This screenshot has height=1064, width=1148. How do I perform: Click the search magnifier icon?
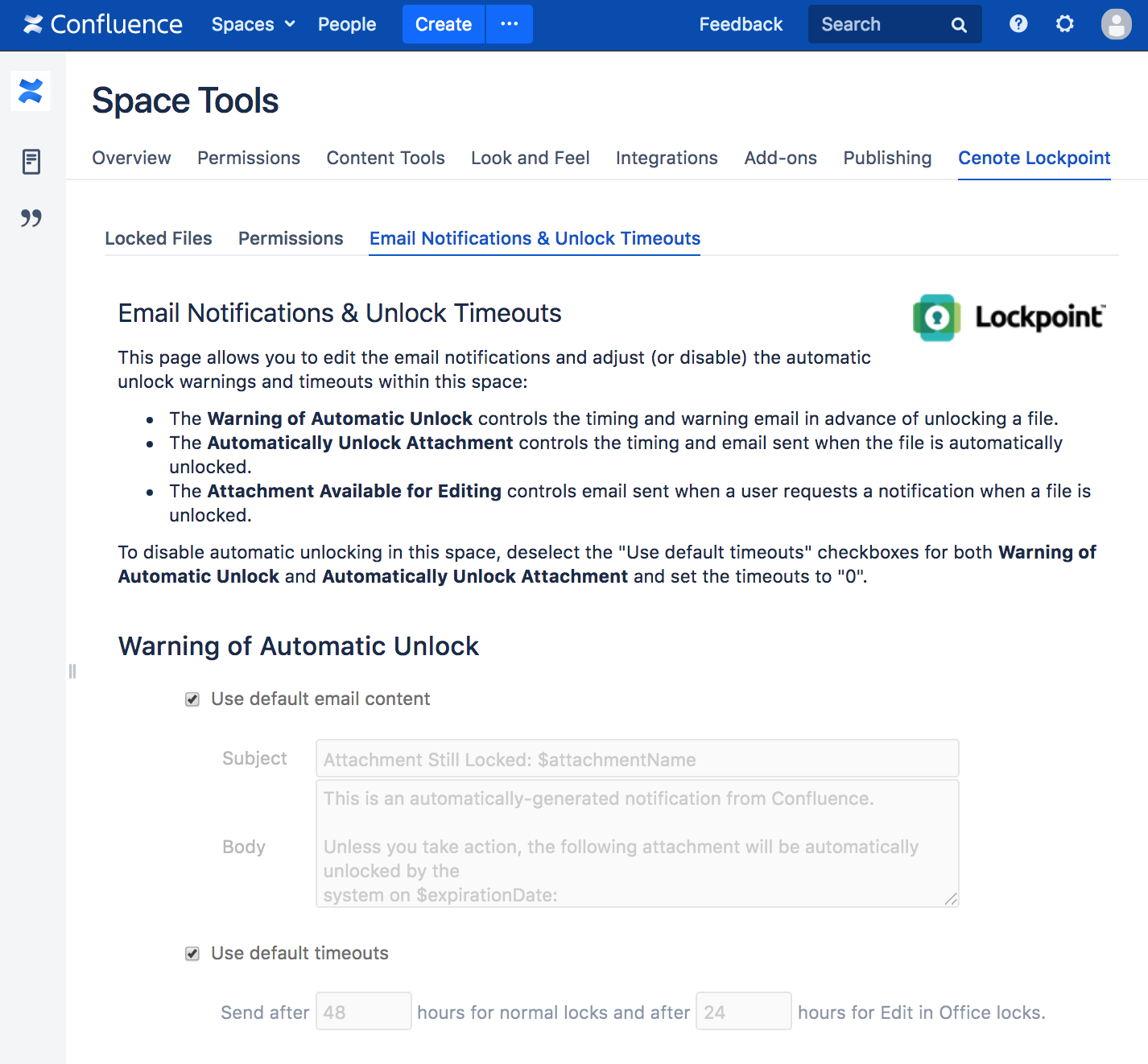tap(959, 25)
